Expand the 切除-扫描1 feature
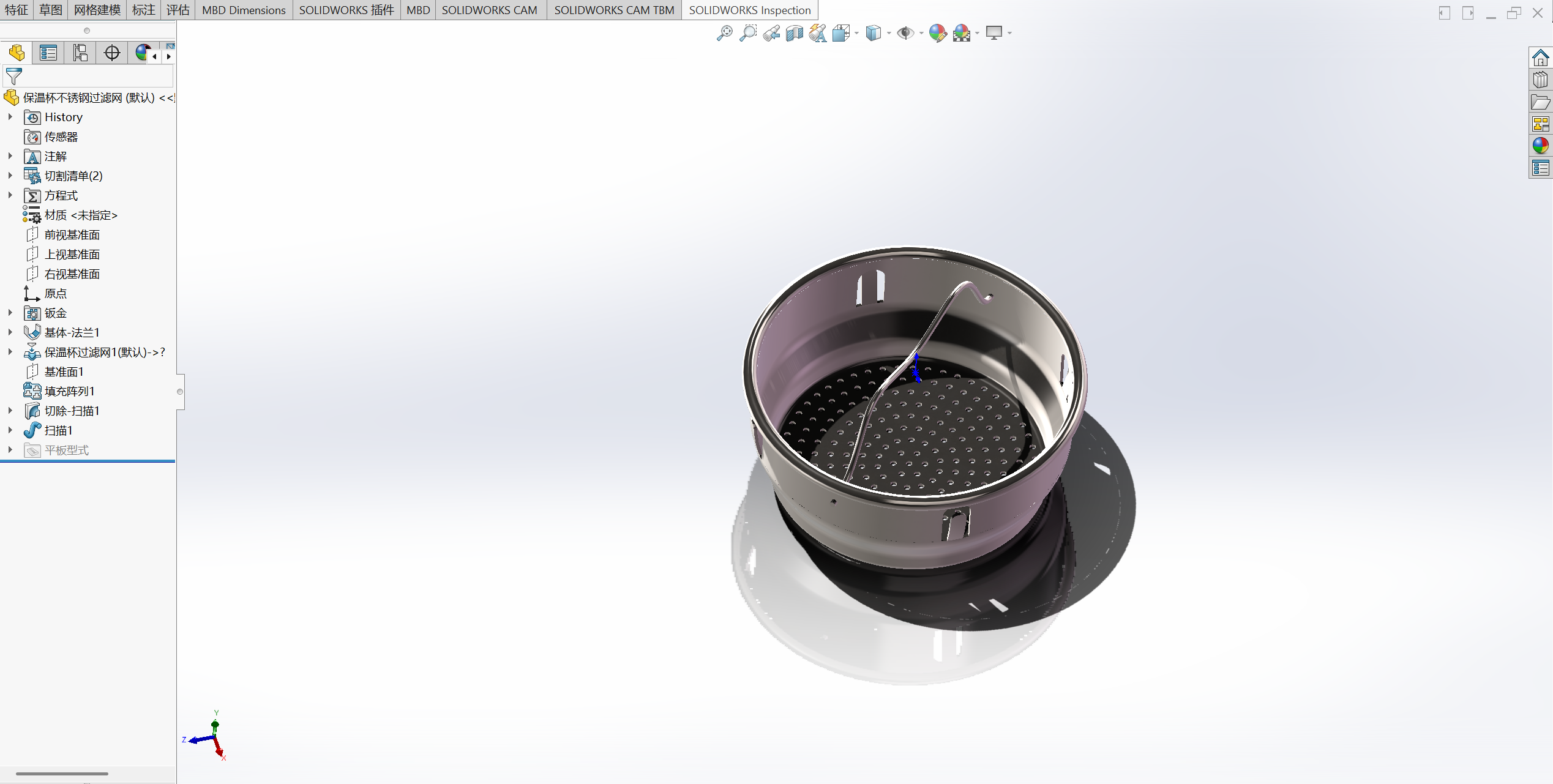 (x=10, y=411)
